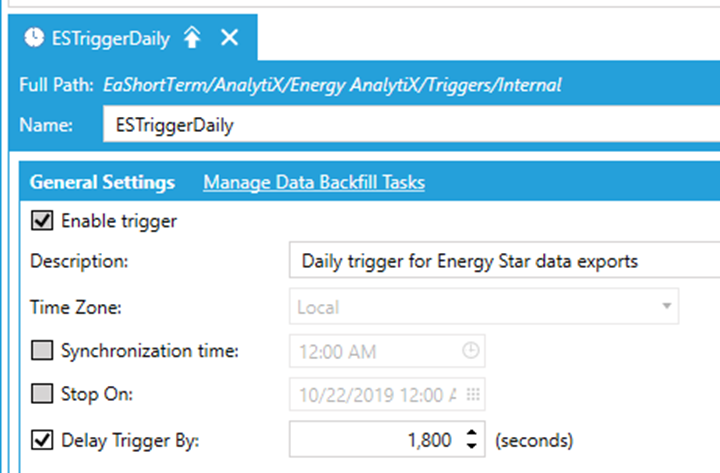Open Manage Data Backfill Tasks link

click(314, 182)
